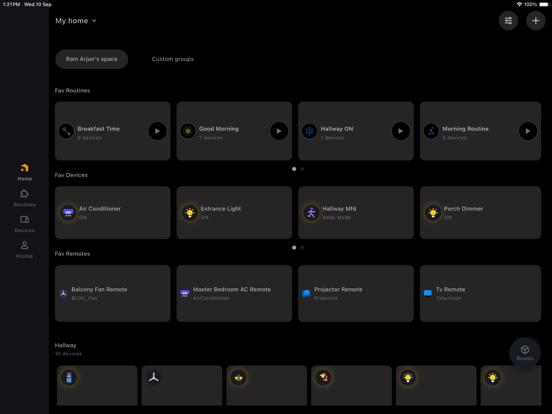Open the Balcony Fan Remote

113,293
